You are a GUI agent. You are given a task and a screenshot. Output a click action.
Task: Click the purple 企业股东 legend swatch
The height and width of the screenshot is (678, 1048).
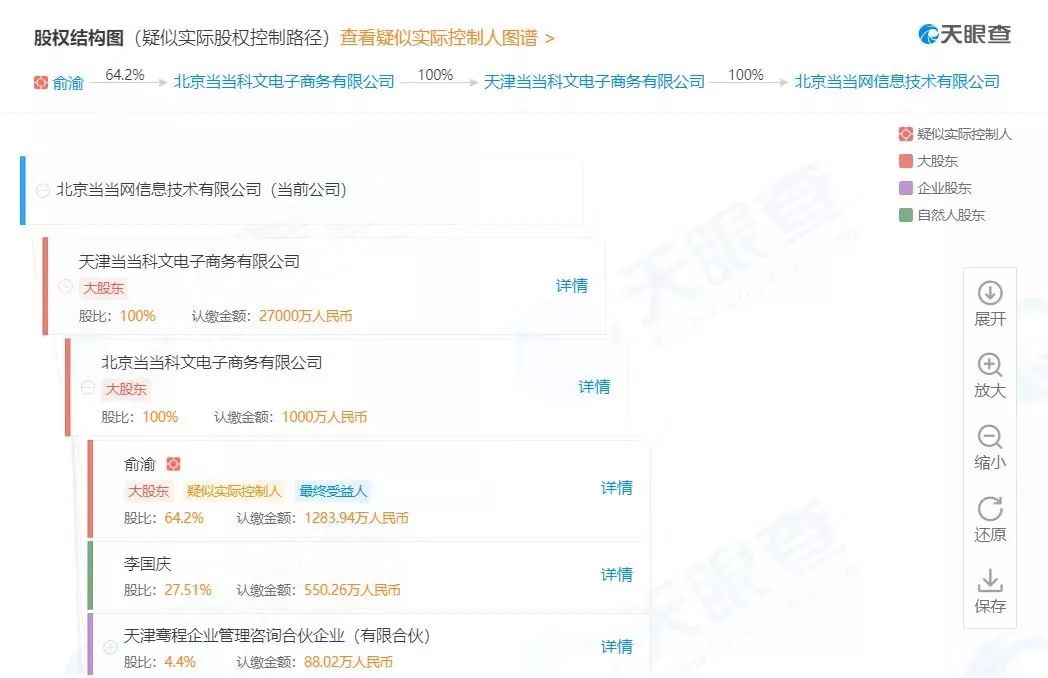906,188
